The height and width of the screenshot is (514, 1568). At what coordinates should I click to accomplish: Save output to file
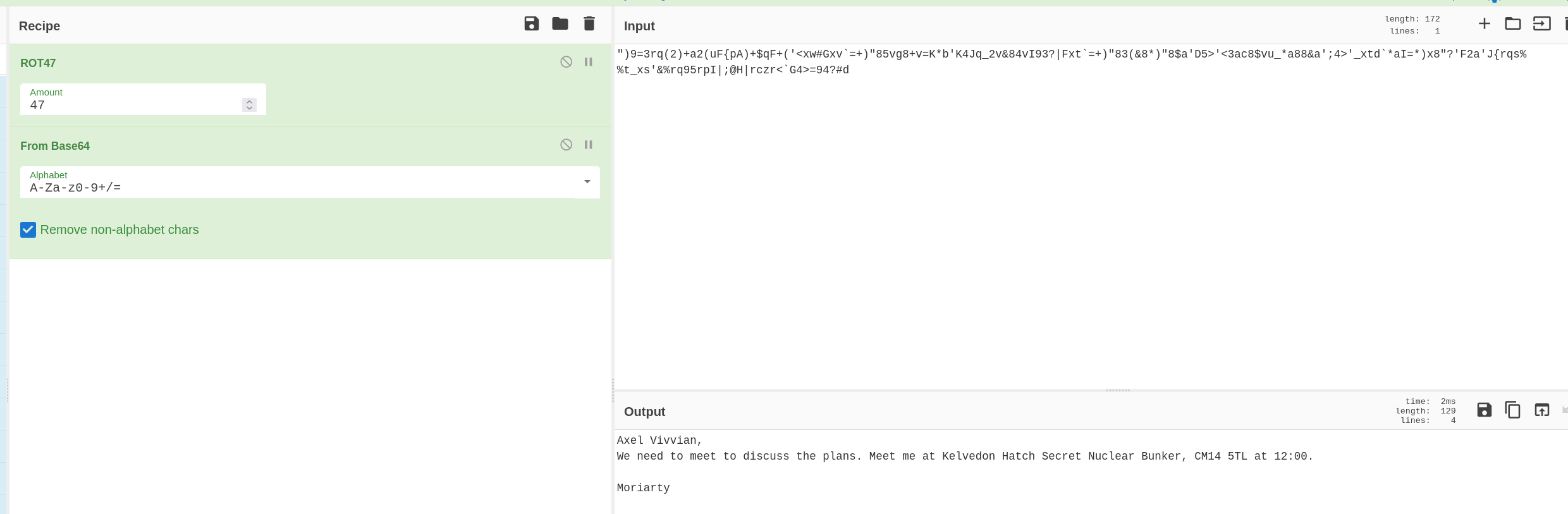pos(1484,410)
